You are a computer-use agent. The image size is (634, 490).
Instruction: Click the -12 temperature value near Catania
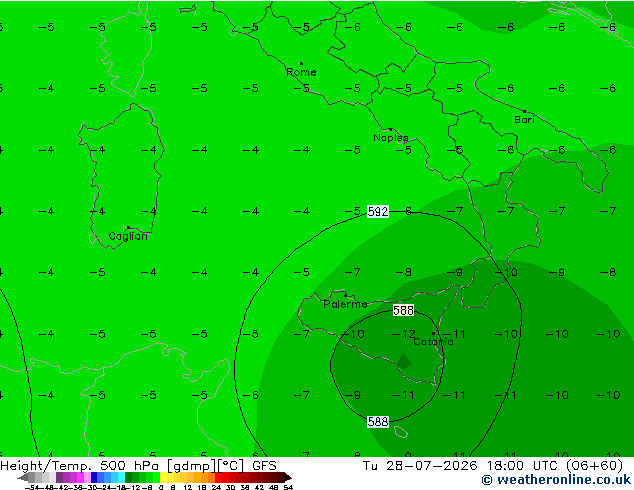pyautogui.click(x=404, y=334)
